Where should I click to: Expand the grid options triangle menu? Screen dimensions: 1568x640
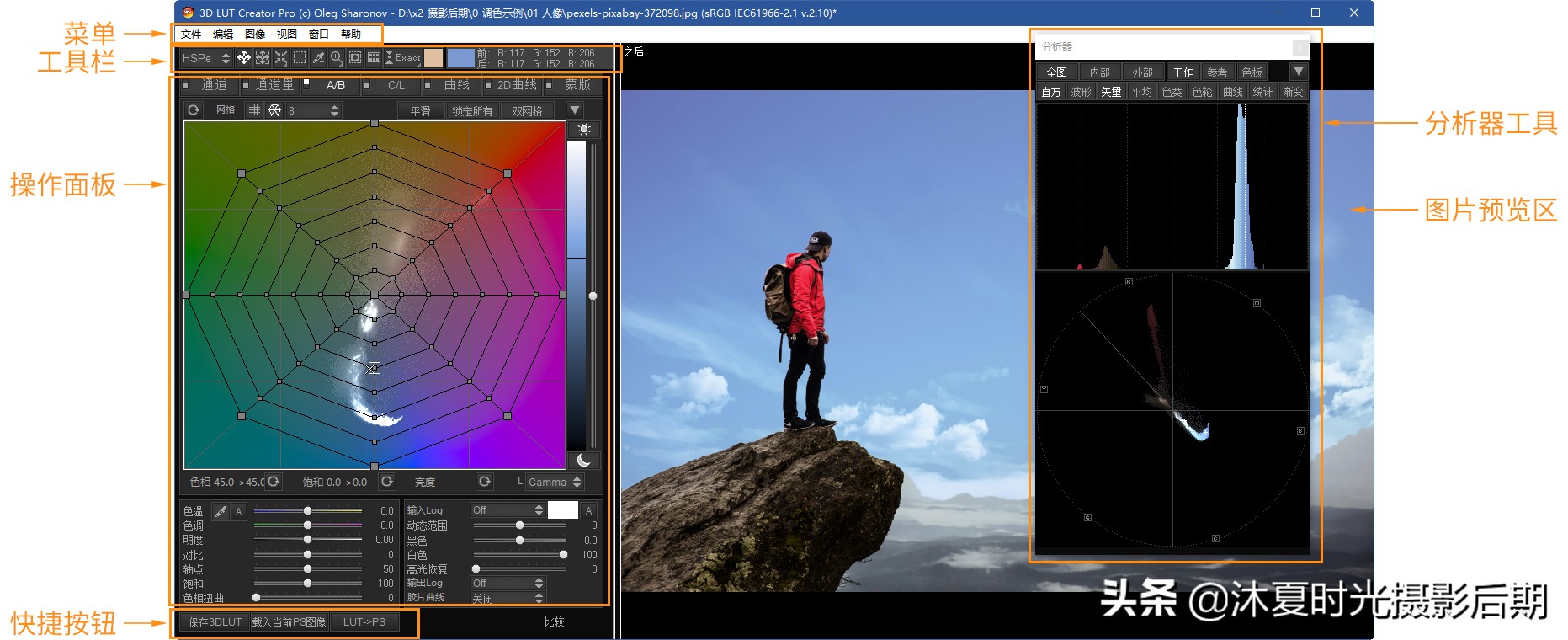pyautogui.click(x=575, y=110)
